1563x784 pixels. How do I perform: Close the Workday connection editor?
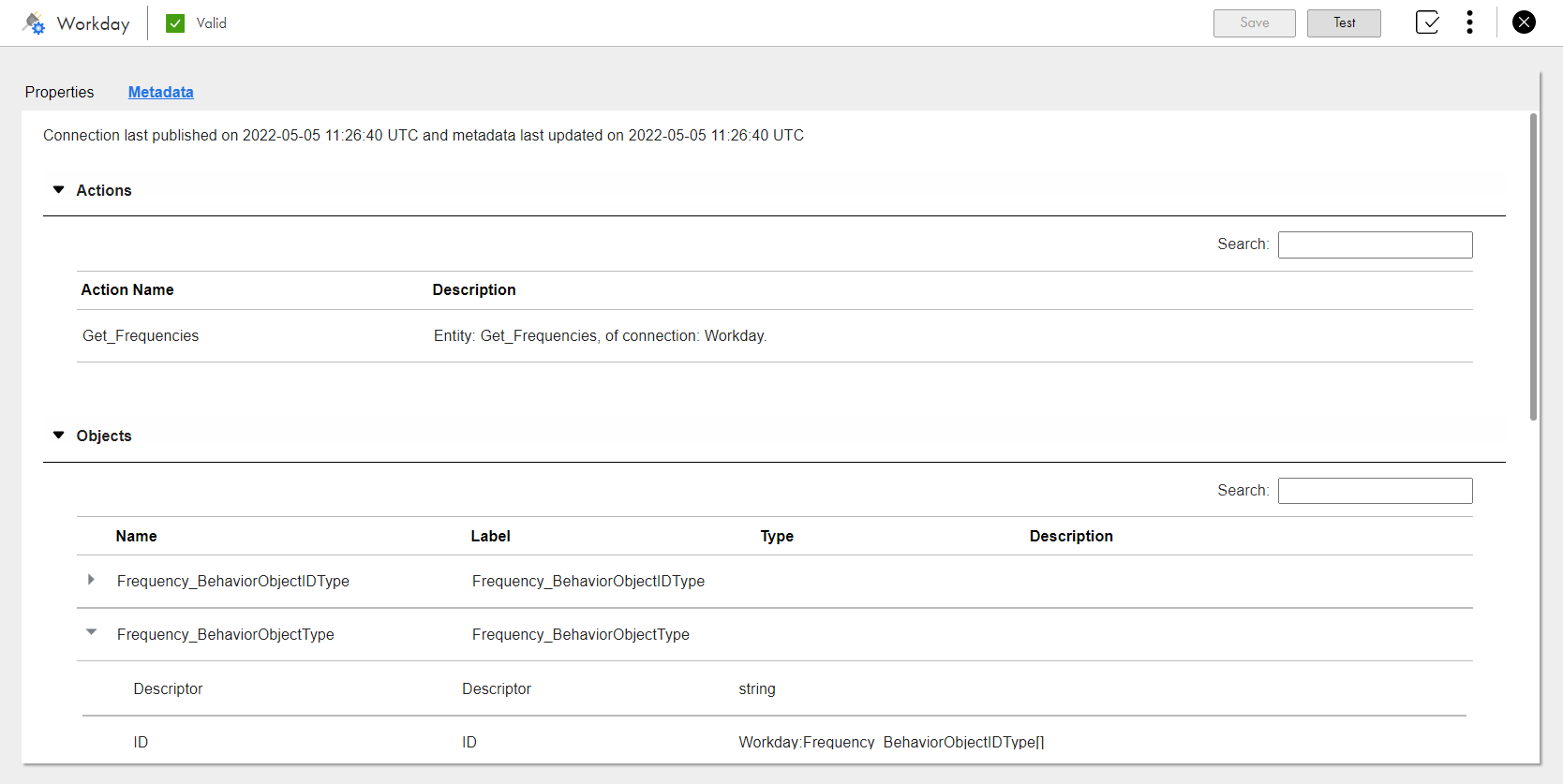click(x=1525, y=22)
